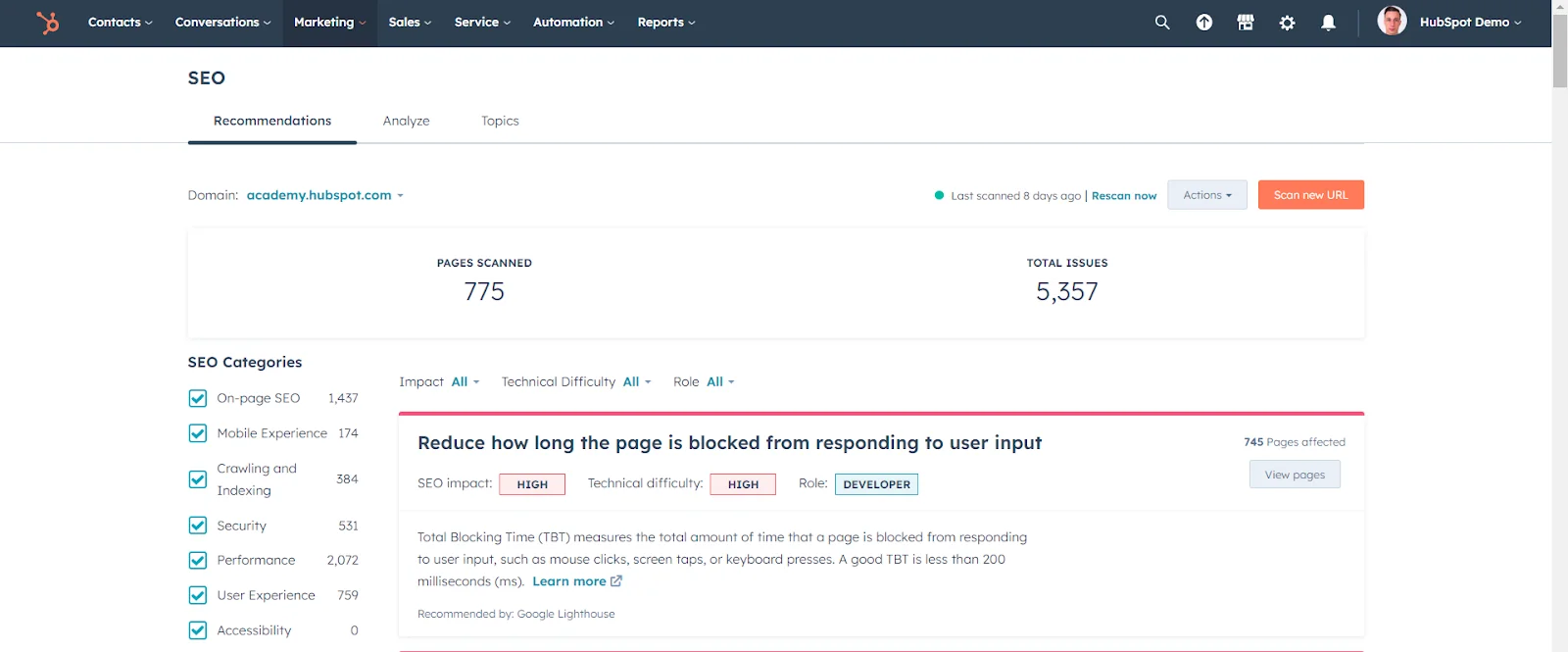Click the SEO impact HIGH tag

point(532,484)
